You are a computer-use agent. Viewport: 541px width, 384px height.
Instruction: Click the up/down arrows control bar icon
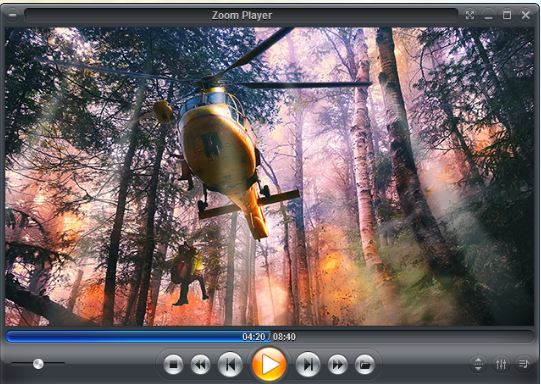478,364
